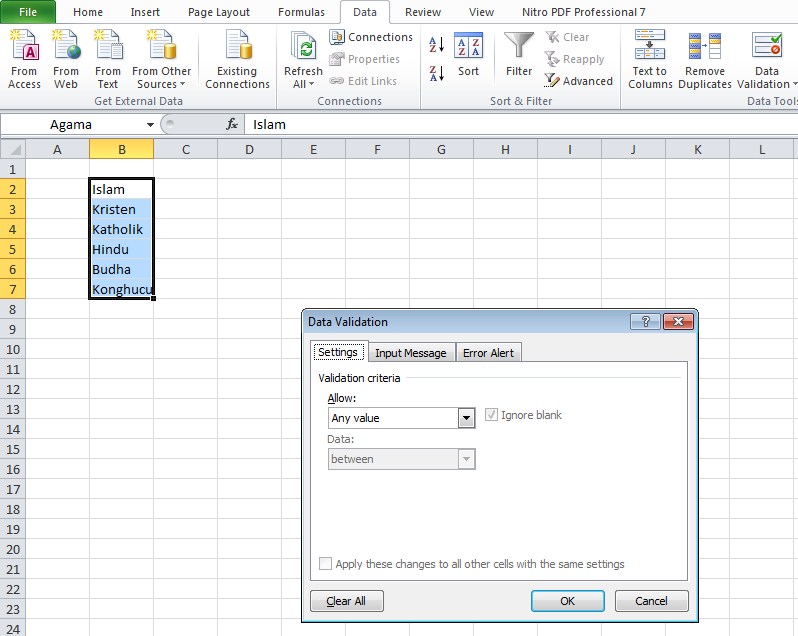Check Apply these changes to all other cells
This screenshot has width=798, height=636.
pyautogui.click(x=325, y=564)
